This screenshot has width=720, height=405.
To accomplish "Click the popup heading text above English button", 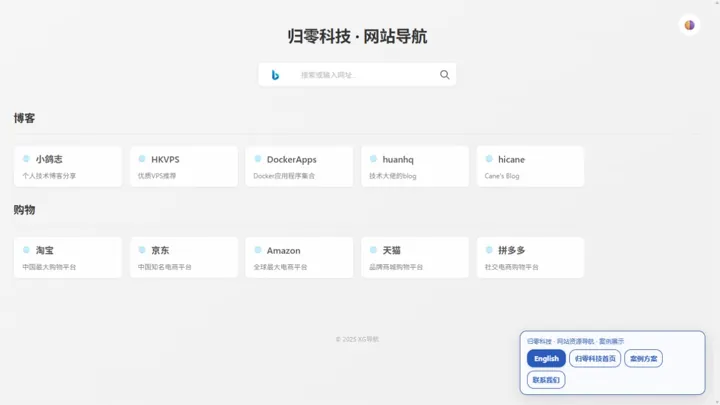I will point(575,341).
